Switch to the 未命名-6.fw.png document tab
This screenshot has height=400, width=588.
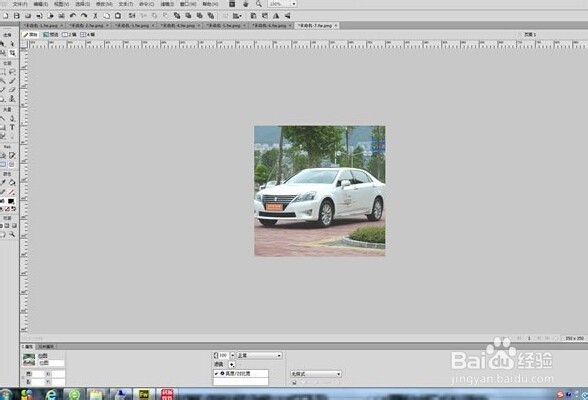[271, 25]
